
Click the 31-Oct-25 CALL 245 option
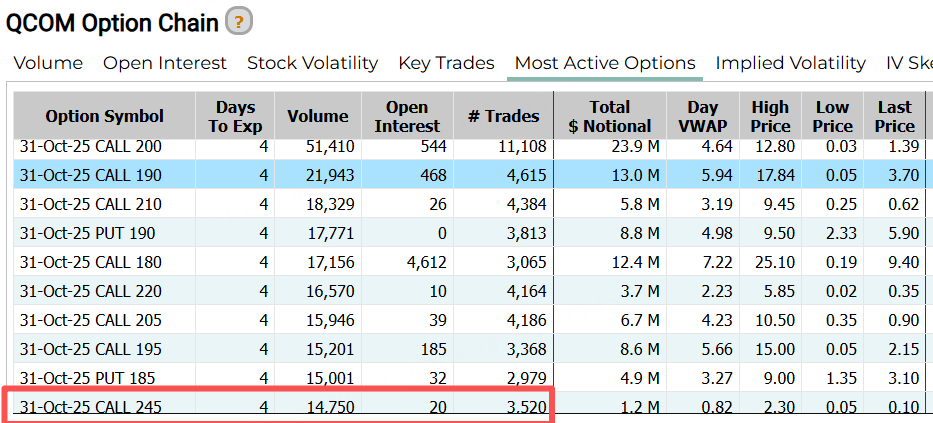click(x=91, y=407)
